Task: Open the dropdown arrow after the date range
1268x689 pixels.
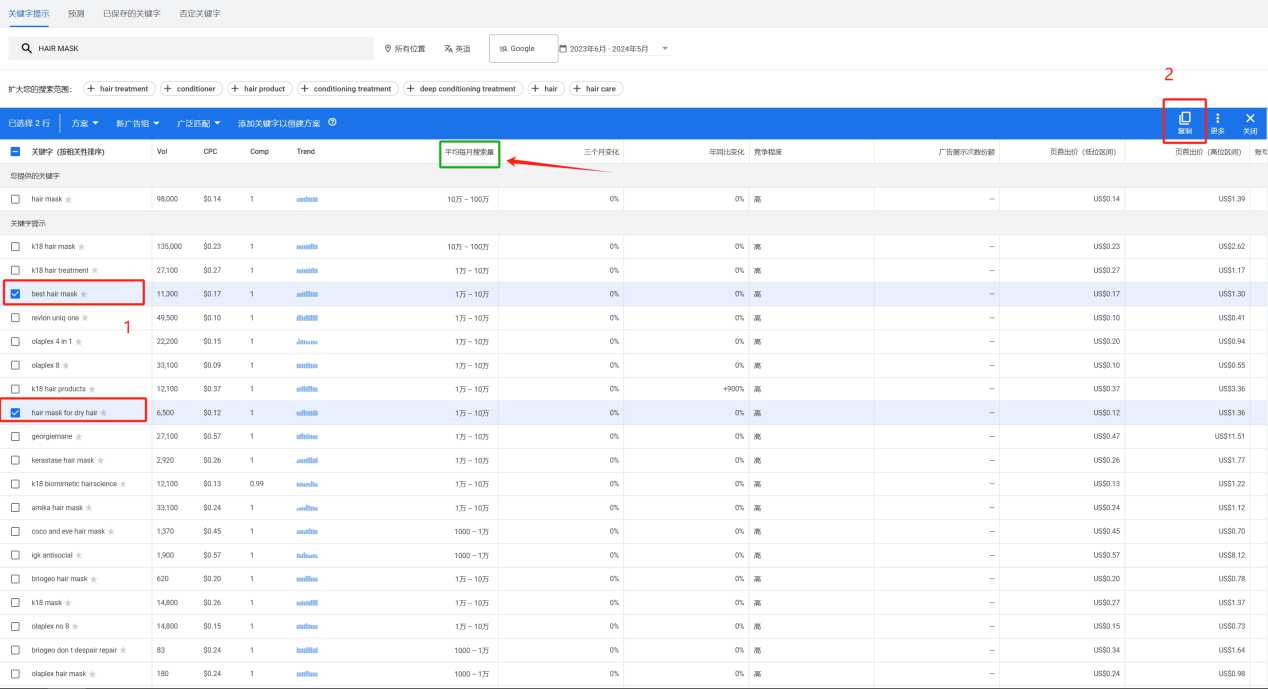Action: 665,48
